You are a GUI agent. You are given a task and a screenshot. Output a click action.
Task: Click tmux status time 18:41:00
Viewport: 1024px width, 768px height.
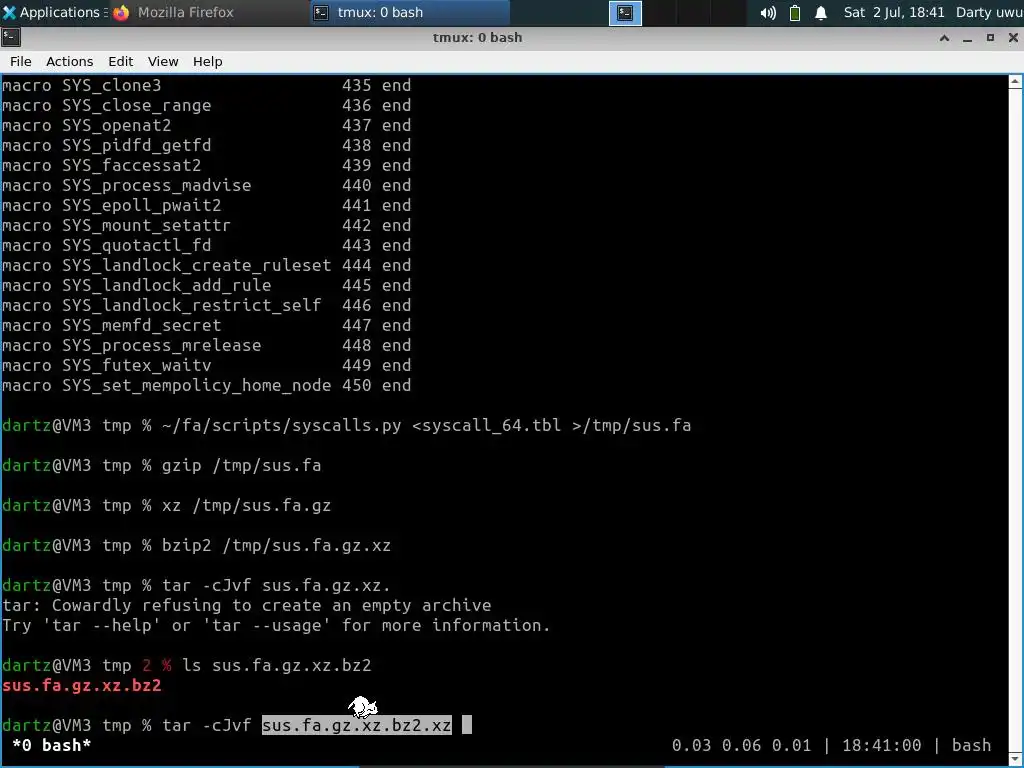tap(882, 745)
